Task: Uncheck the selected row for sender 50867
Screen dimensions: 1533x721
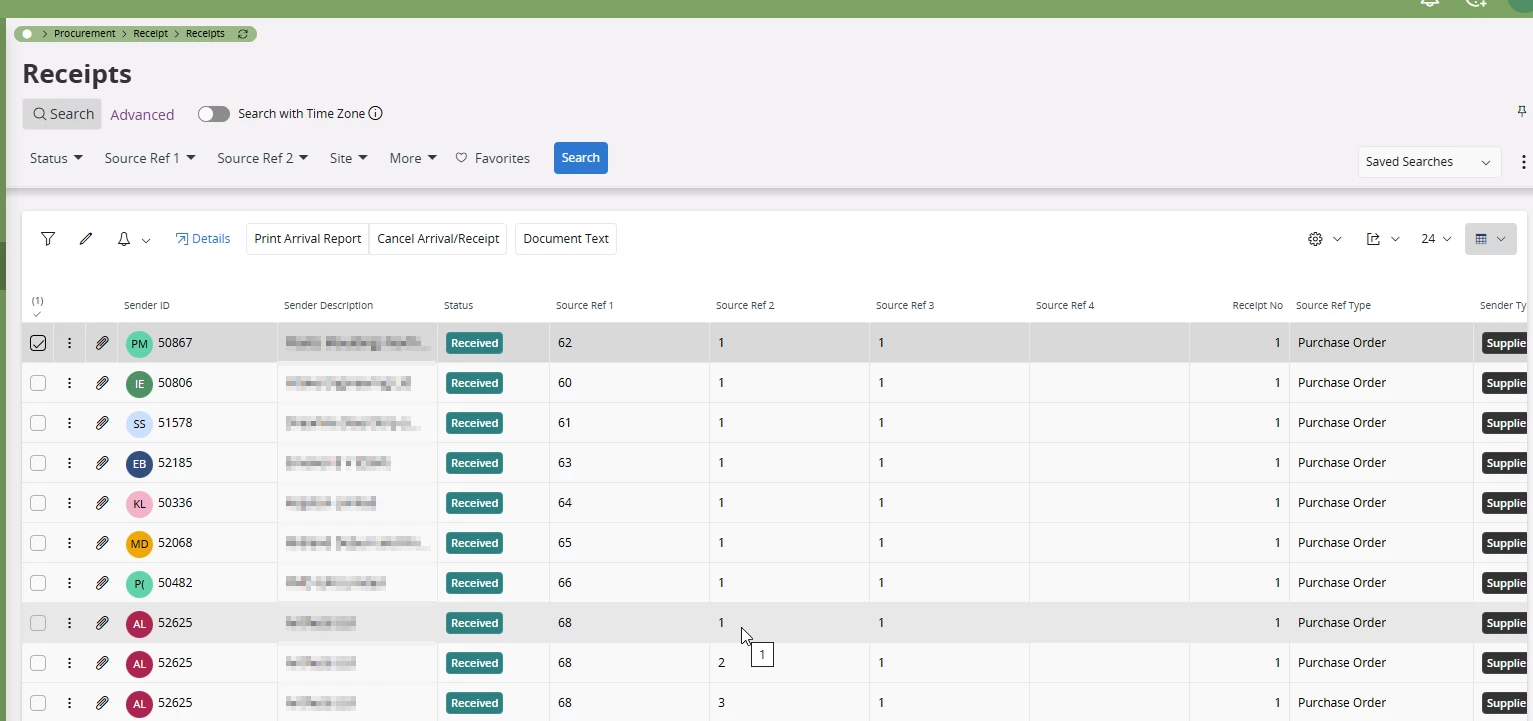Action: tap(38, 343)
